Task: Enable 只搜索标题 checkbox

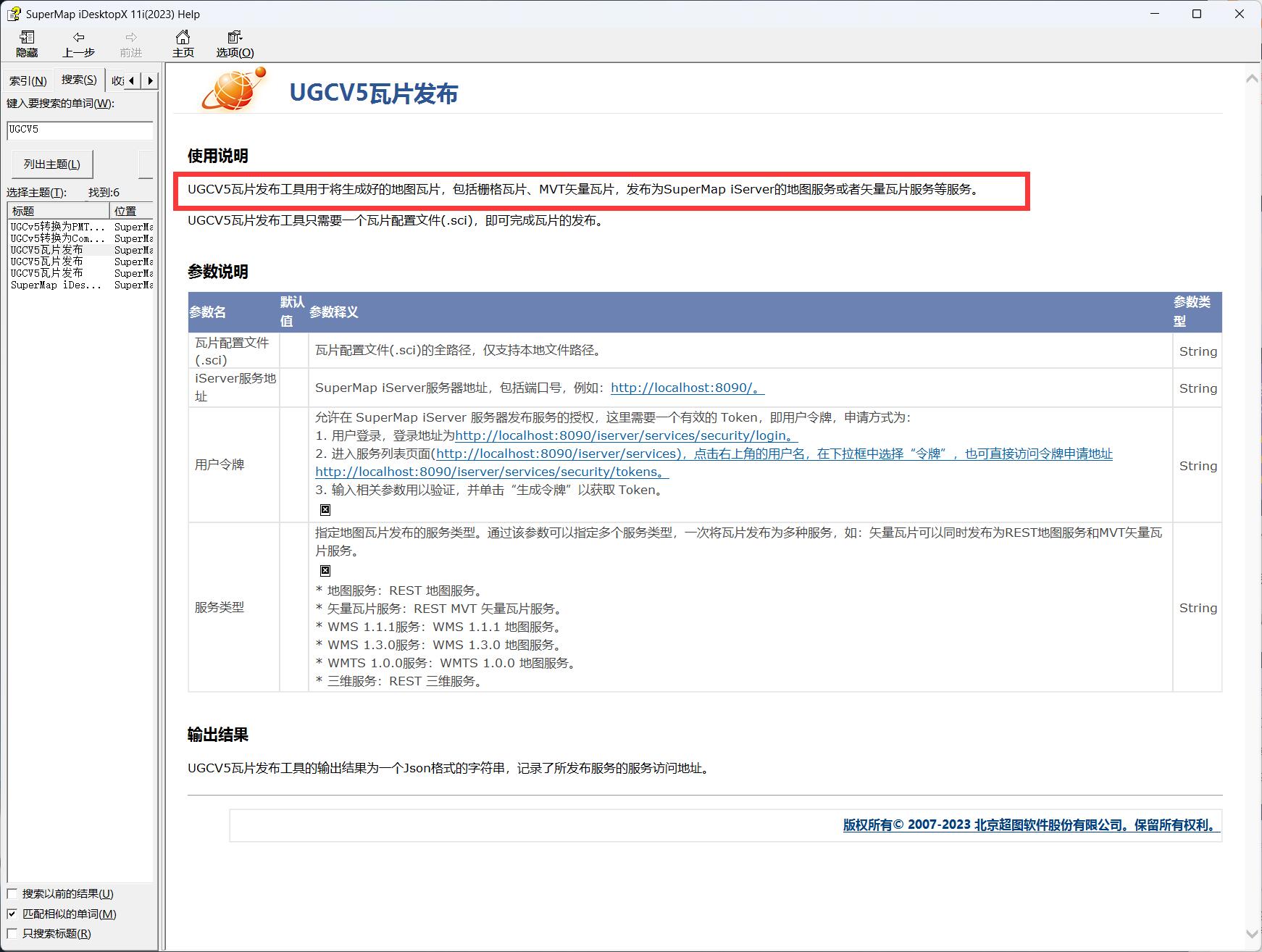Action: [x=12, y=934]
